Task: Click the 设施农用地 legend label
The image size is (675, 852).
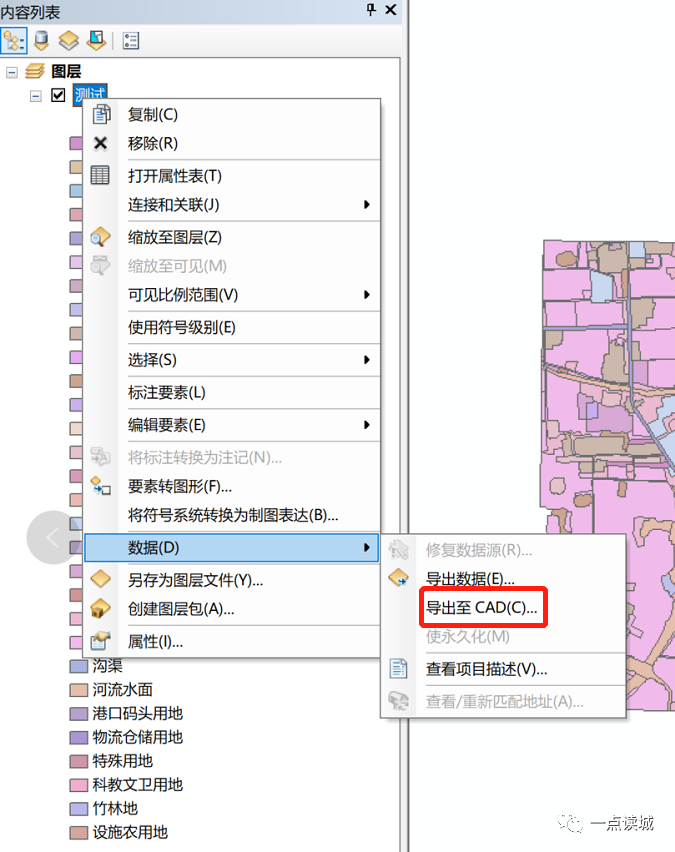Action: [130, 832]
